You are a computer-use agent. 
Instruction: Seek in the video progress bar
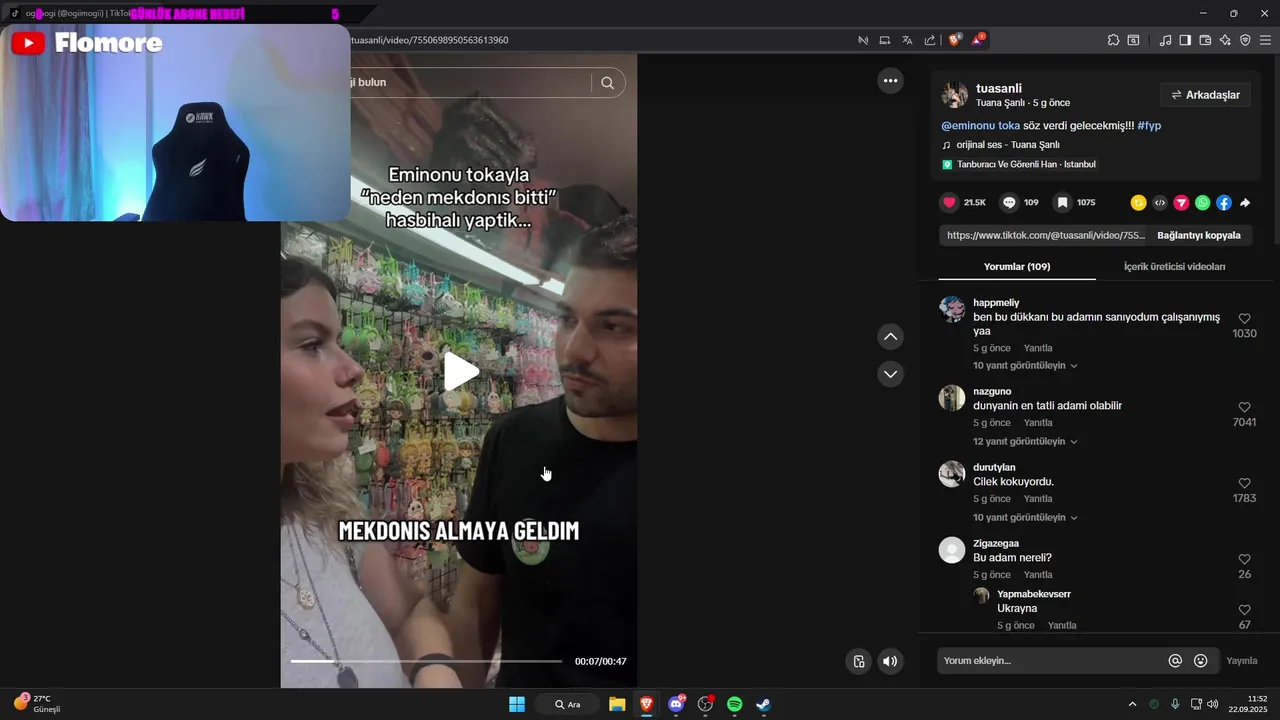click(x=426, y=661)
